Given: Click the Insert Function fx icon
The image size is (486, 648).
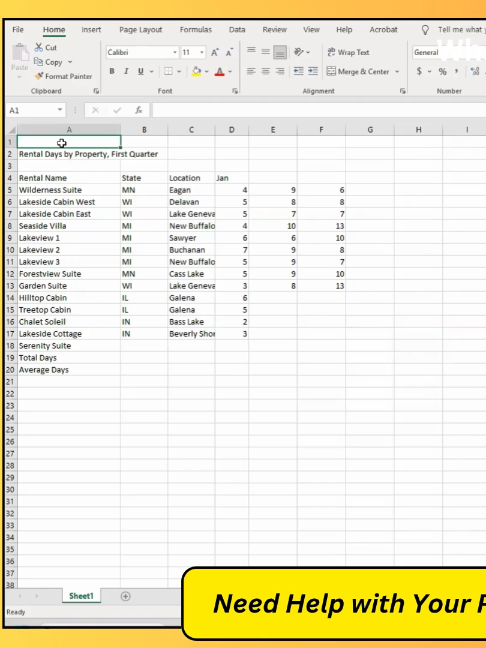Looking at the screenshot, I should pos(139,110).
